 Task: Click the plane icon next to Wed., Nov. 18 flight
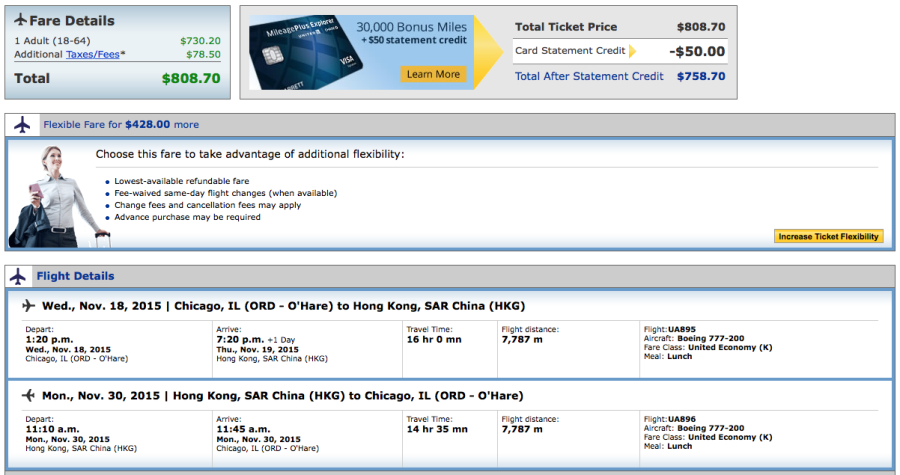point(28,306)
